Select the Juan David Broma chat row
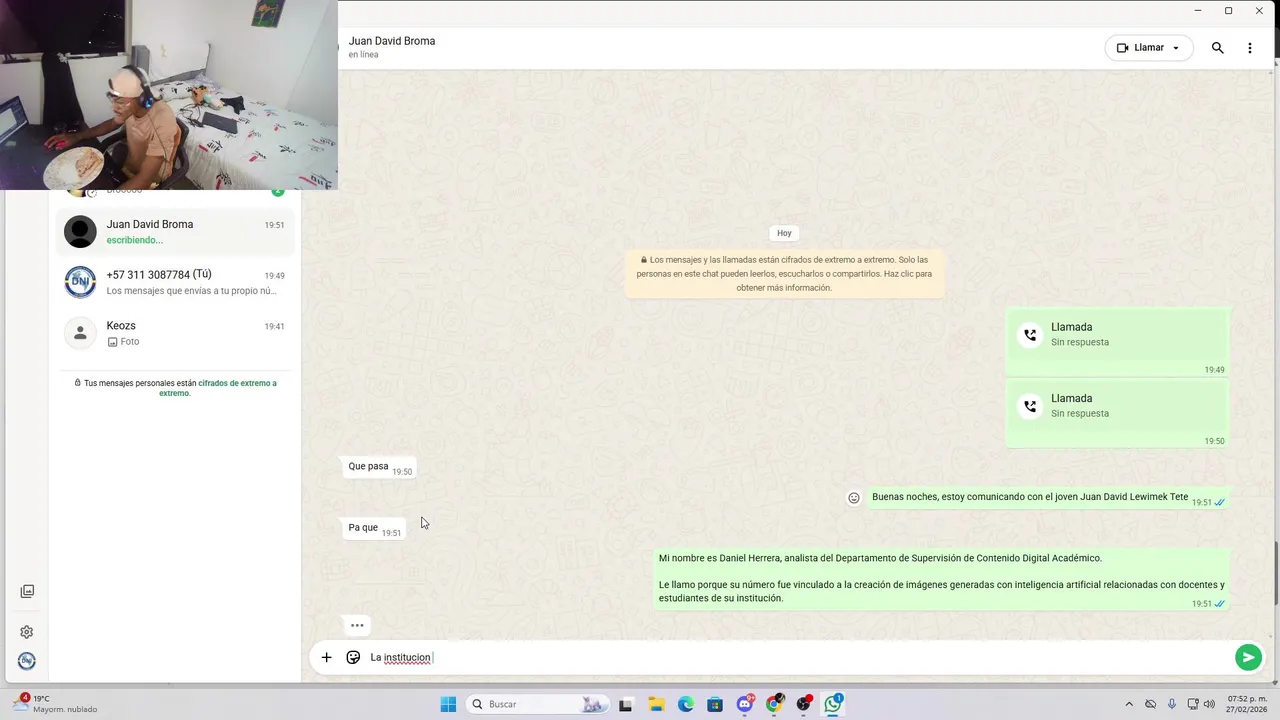This screenshot has width=1280, height=720. click(175, 232)
